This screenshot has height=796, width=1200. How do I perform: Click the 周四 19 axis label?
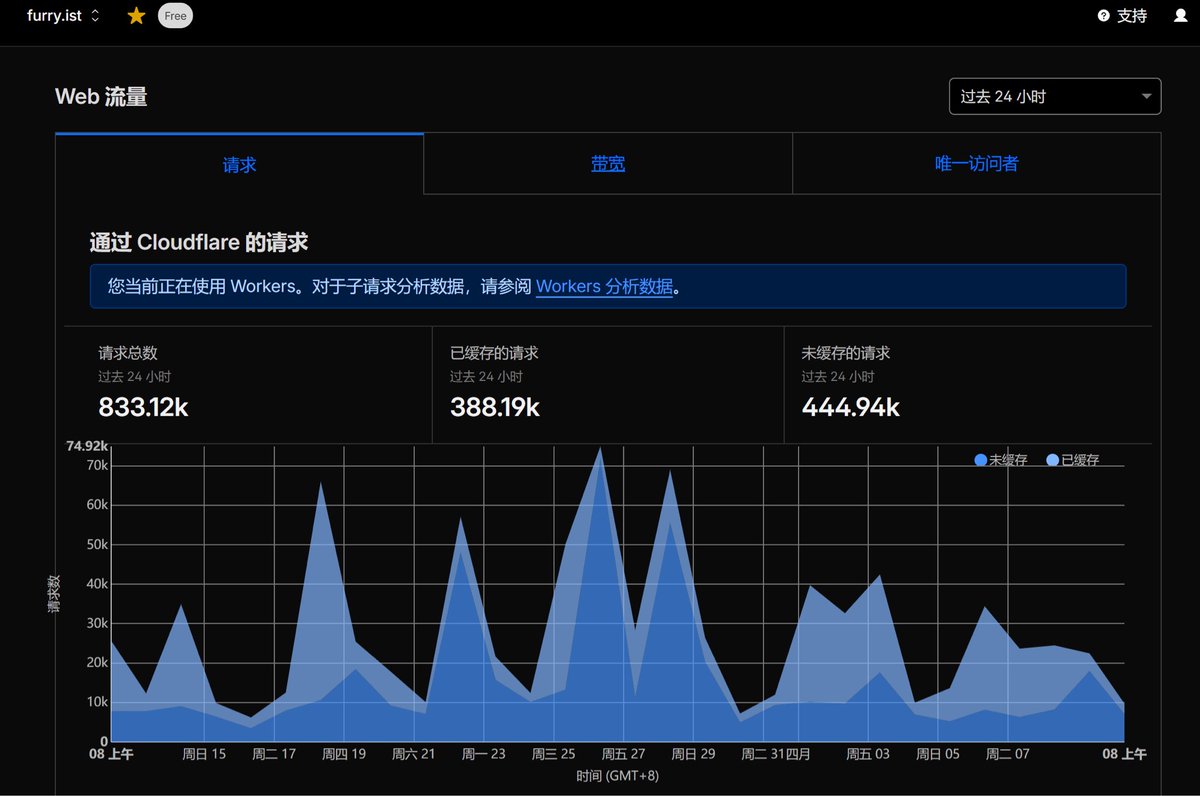tap(344, 754)
